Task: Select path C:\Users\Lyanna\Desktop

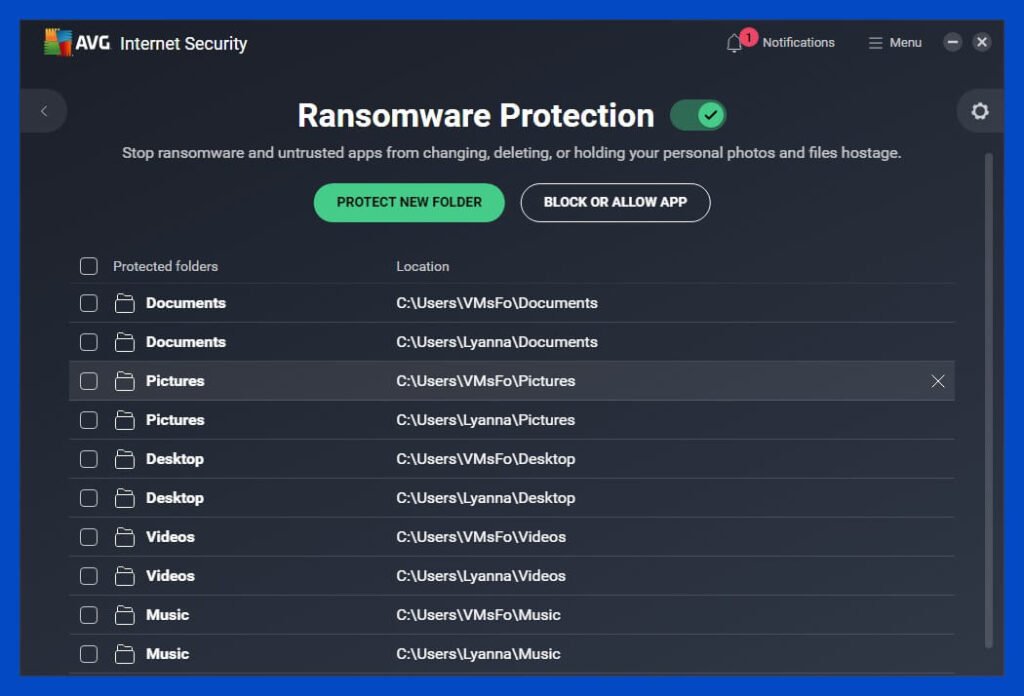Action: pyautogui.click(x=486, y=498)
